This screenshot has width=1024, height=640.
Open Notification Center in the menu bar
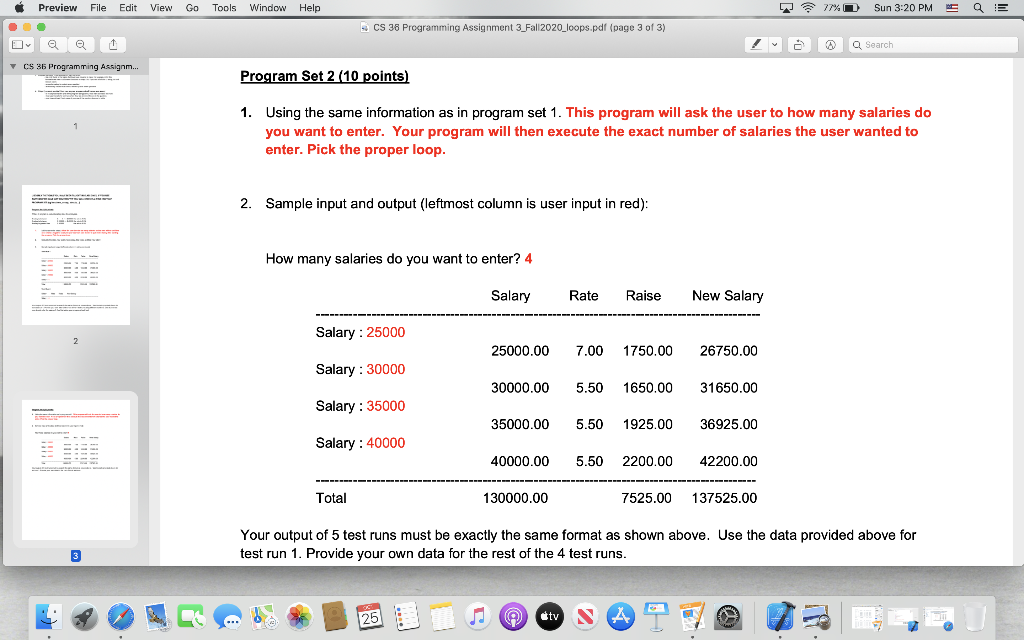[1001, 8]
